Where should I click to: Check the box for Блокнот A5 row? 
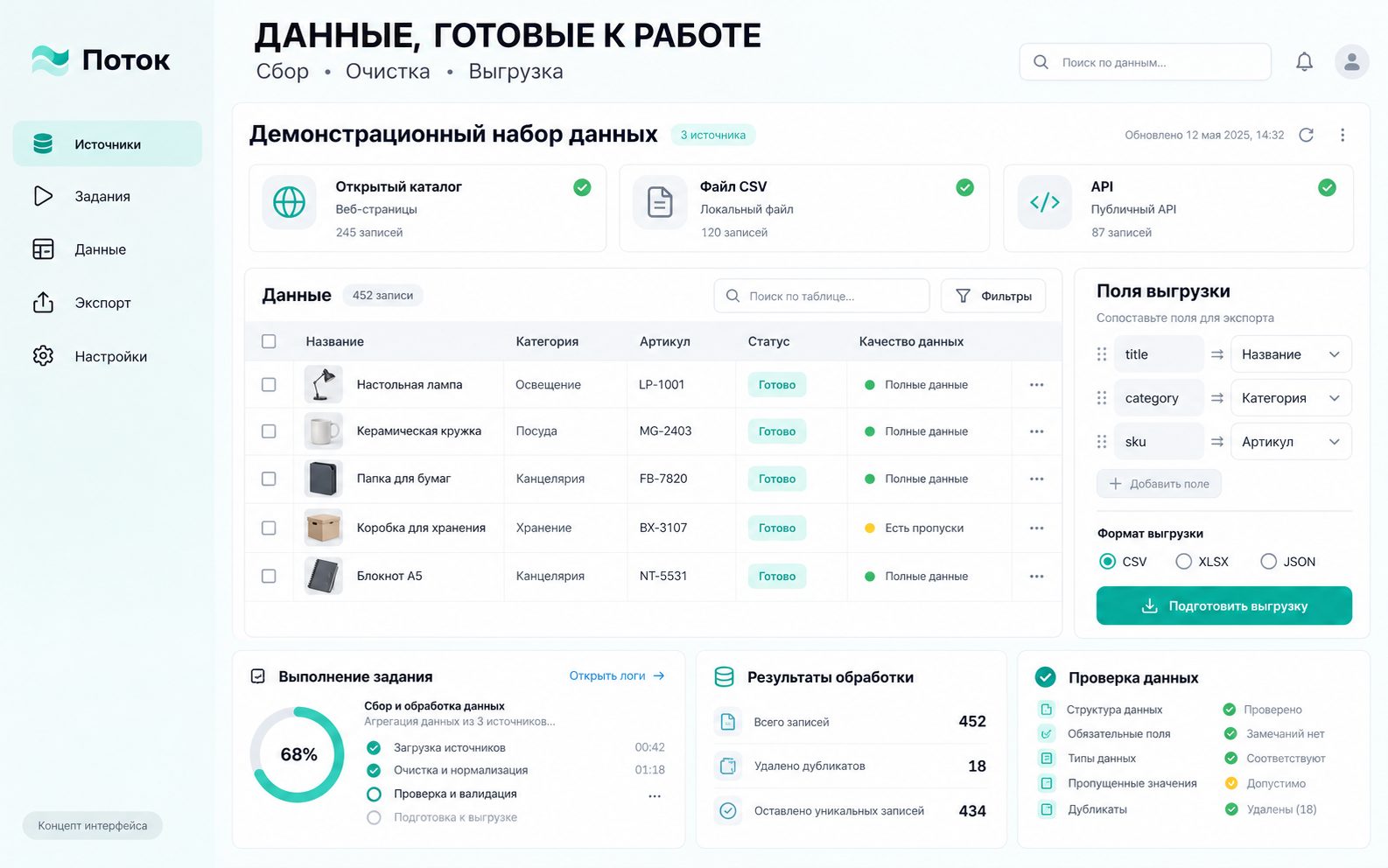click(x=269, y=576)
